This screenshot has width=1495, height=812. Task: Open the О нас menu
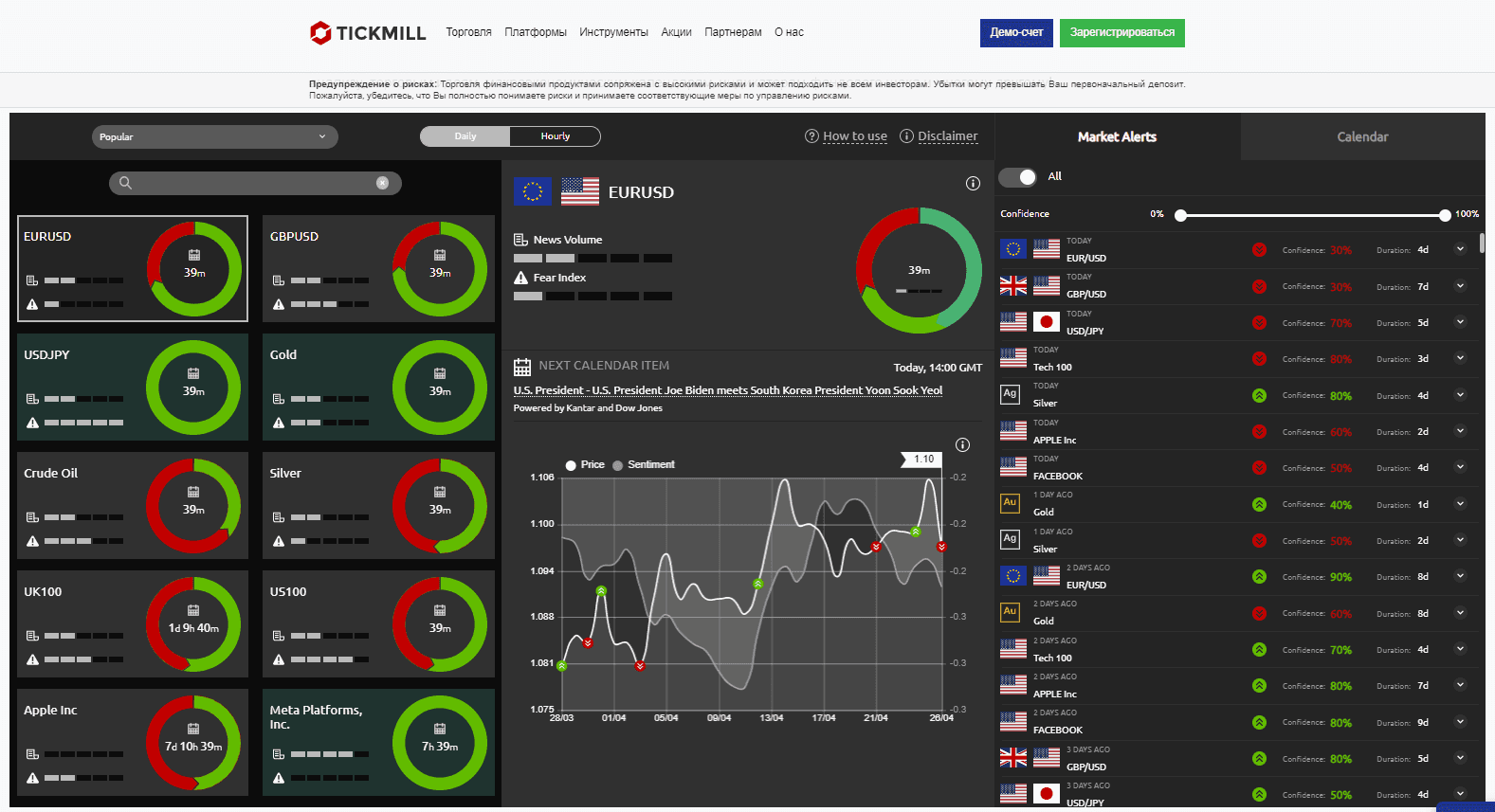[789, 32]
